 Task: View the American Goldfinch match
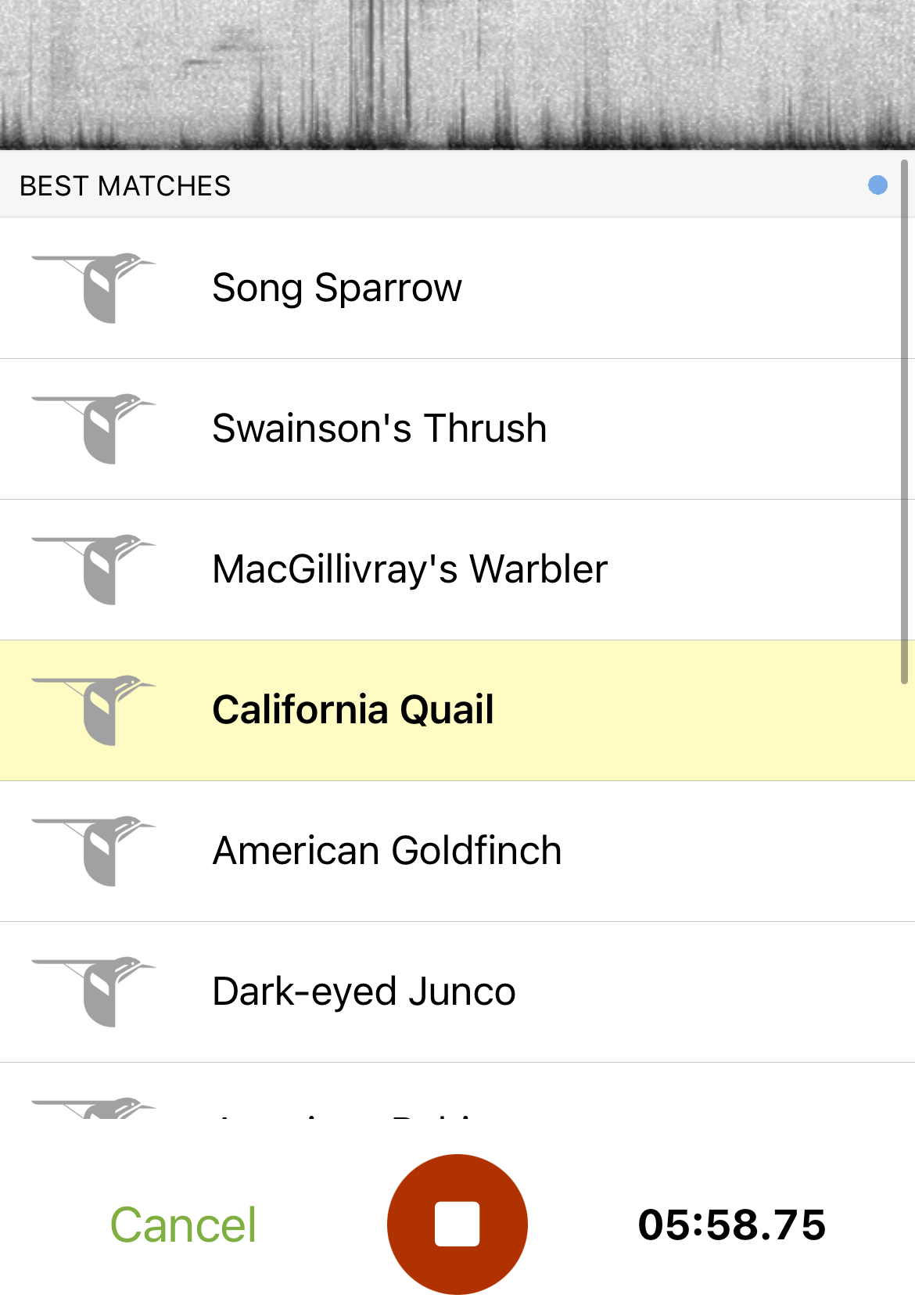coord(387,851)
